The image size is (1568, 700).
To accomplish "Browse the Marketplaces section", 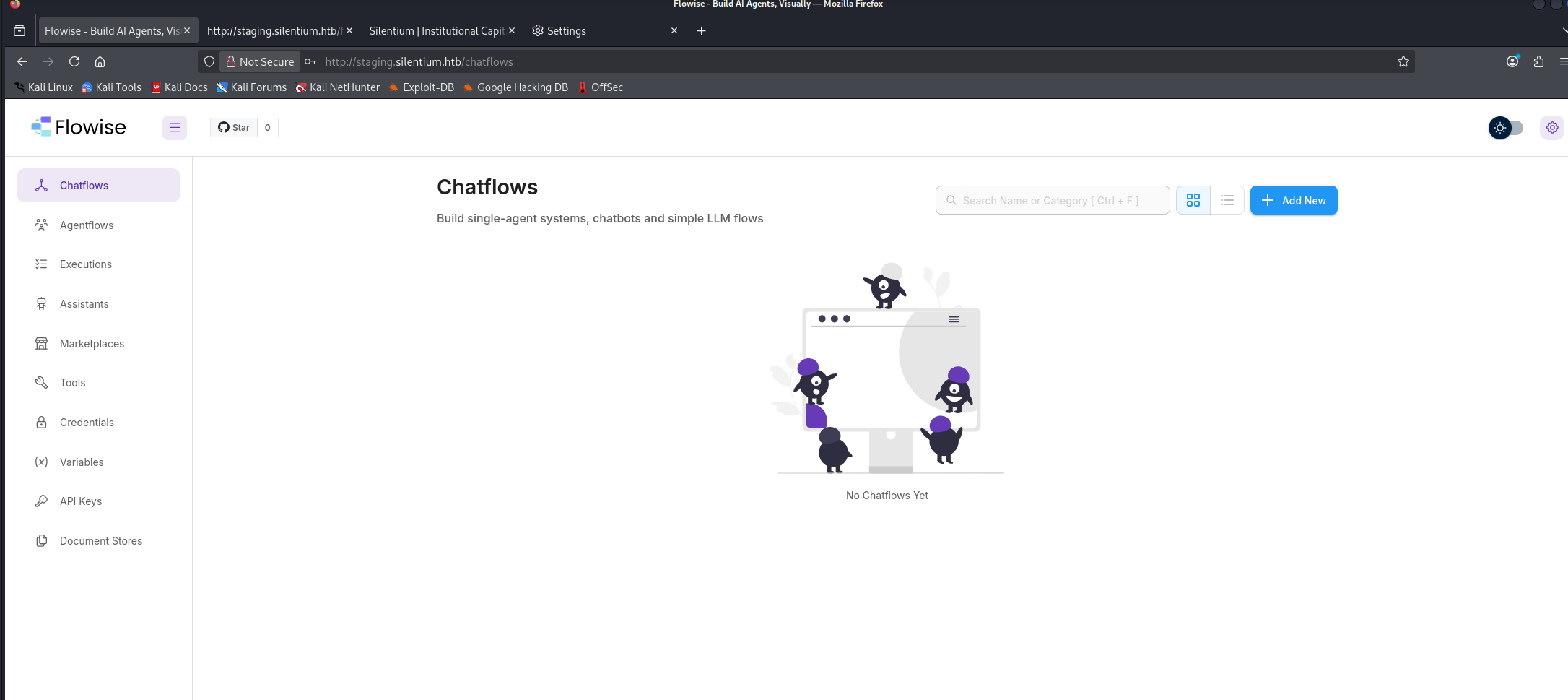I will point(98,344).
